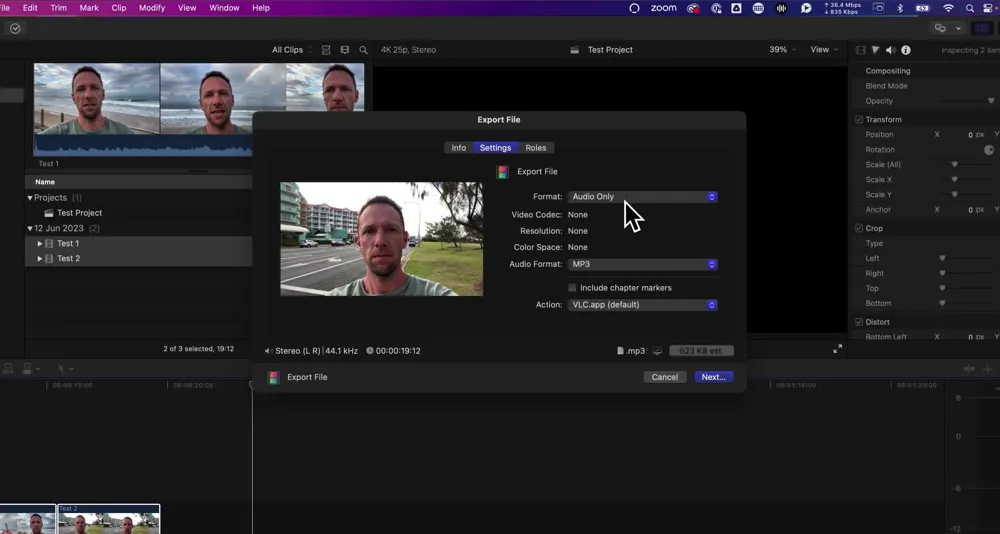
Task: Switch to the audio inspector speaker icon
Action: coord(890,50)
